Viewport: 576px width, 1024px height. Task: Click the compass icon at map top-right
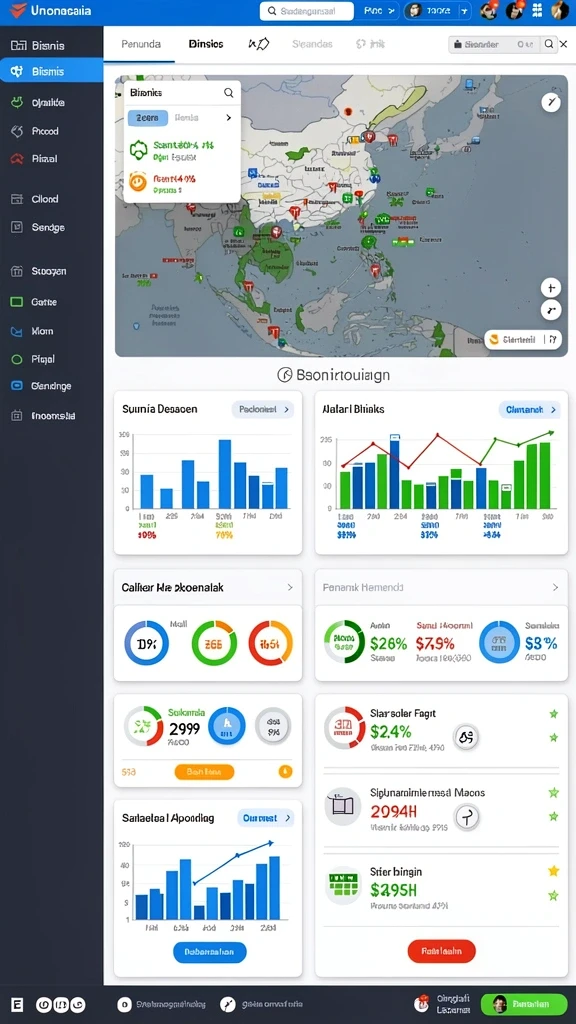coord(551,102)
